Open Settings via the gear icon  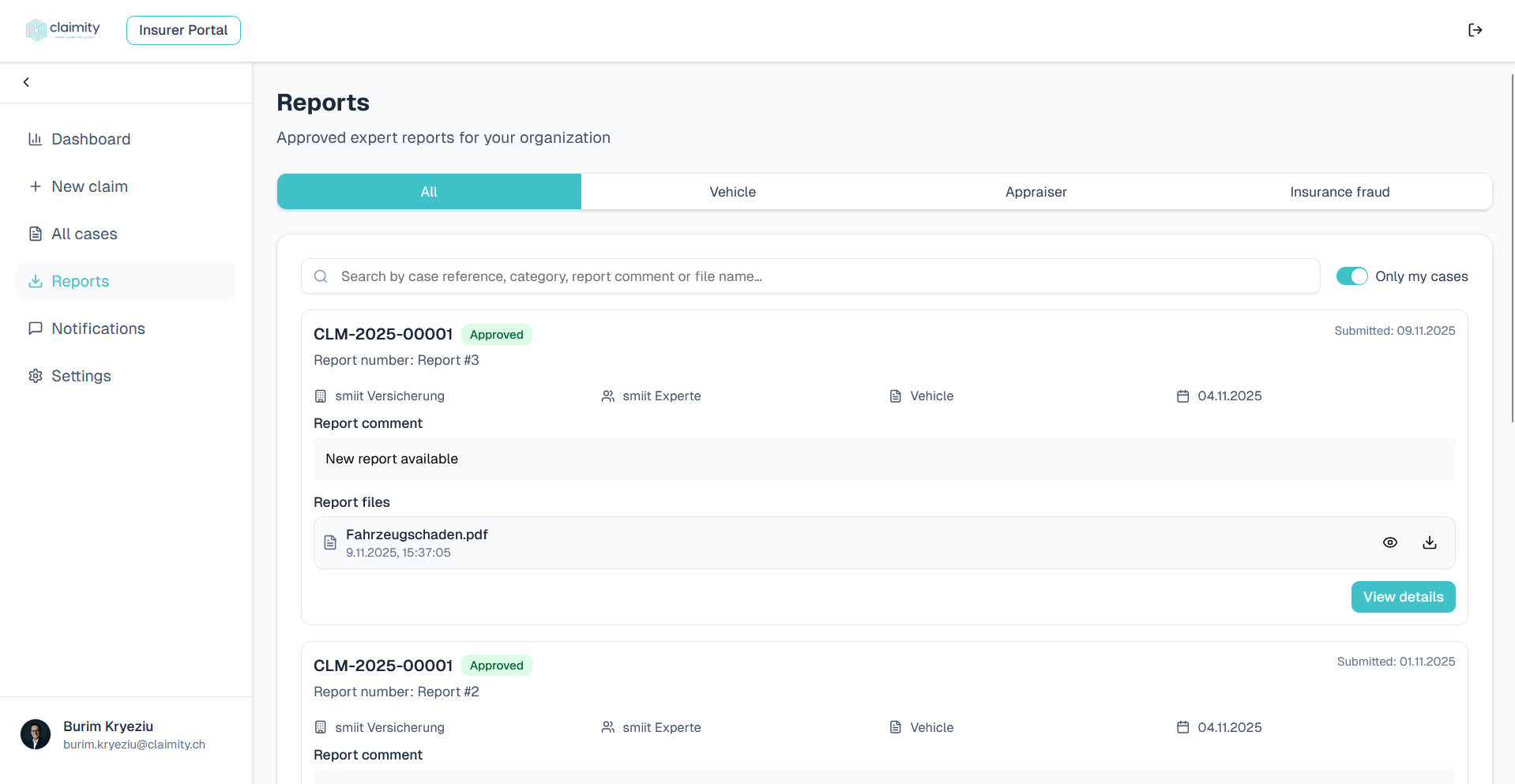point(36,376)
